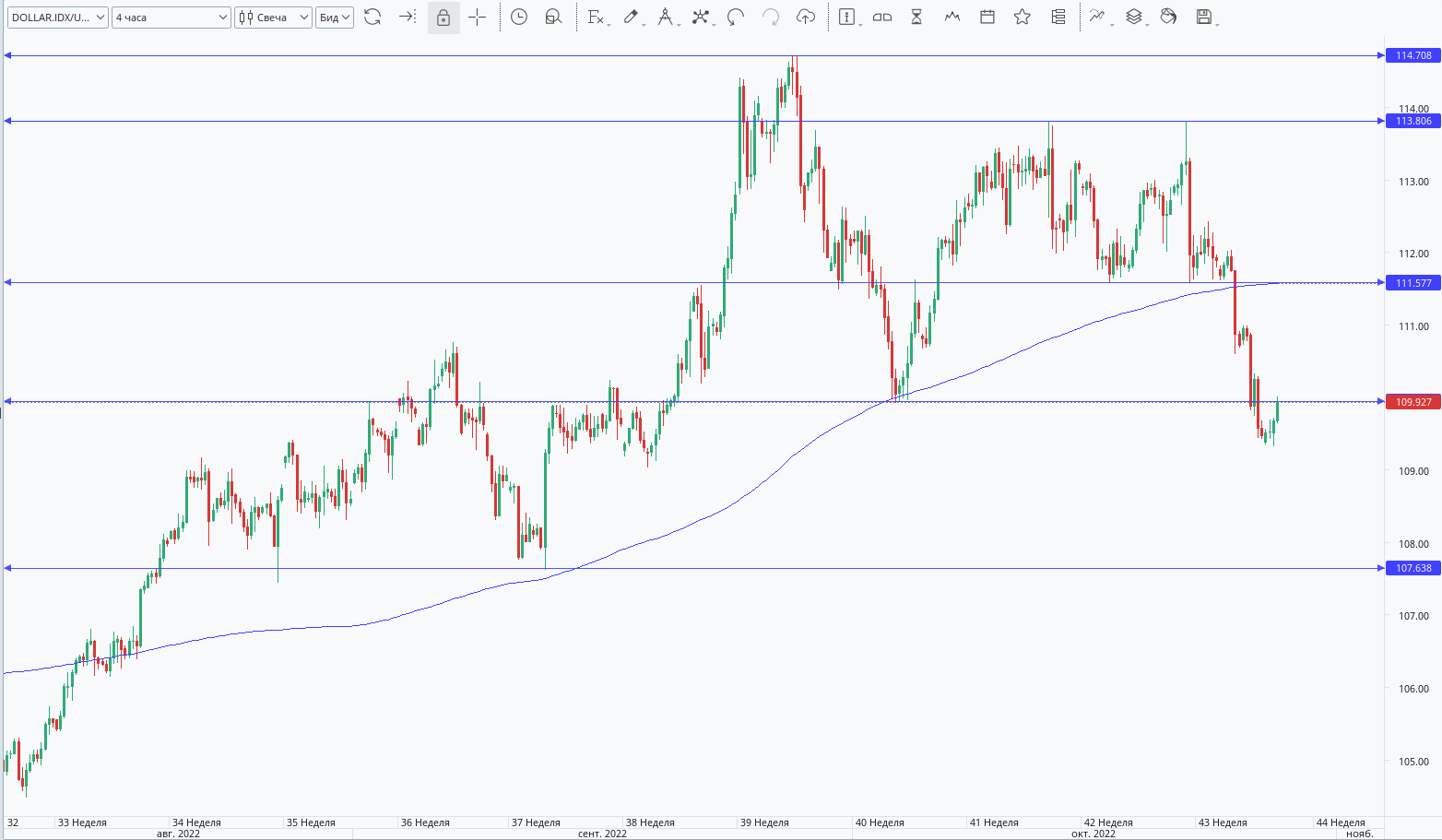Click the окт. 2022 month label
The height and width of the screenshot is (840, 1442).
click(1093, 834)
